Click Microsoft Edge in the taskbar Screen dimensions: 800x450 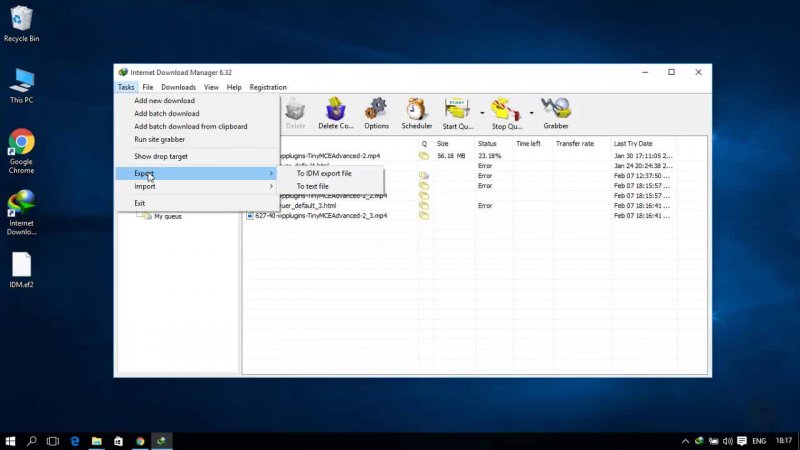tap(75, 440)
